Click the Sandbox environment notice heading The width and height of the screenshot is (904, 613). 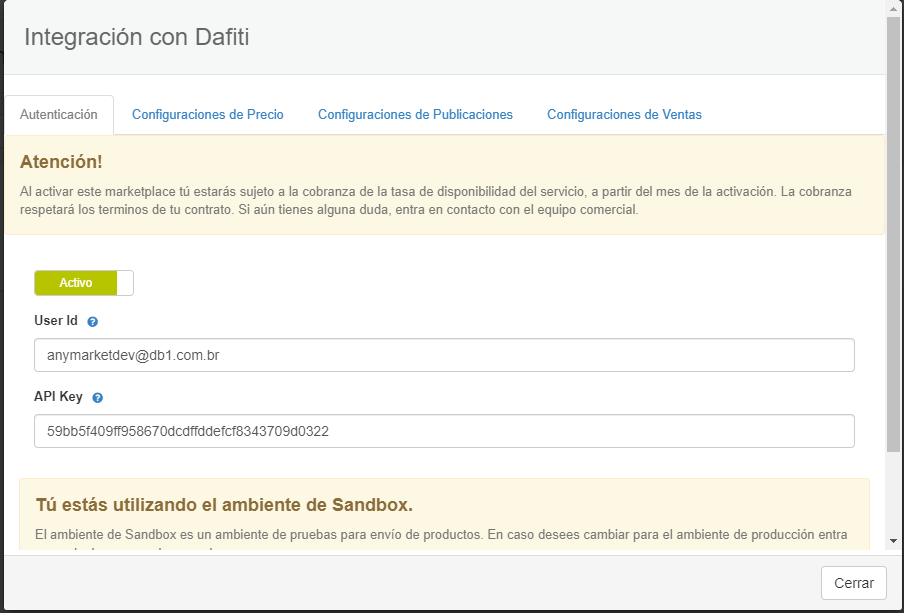(x=224, y=505)
